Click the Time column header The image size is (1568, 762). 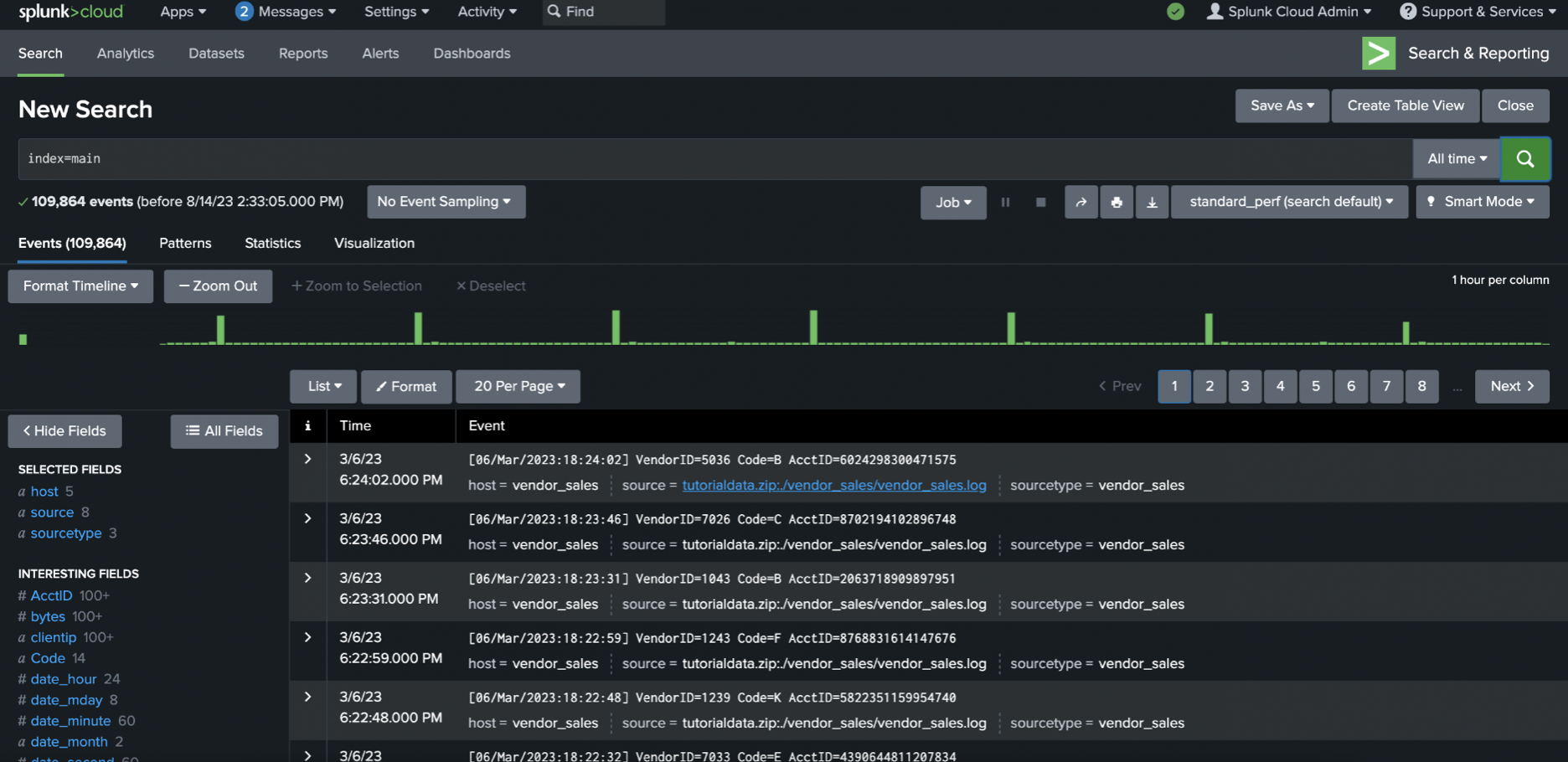pos(355,426)
